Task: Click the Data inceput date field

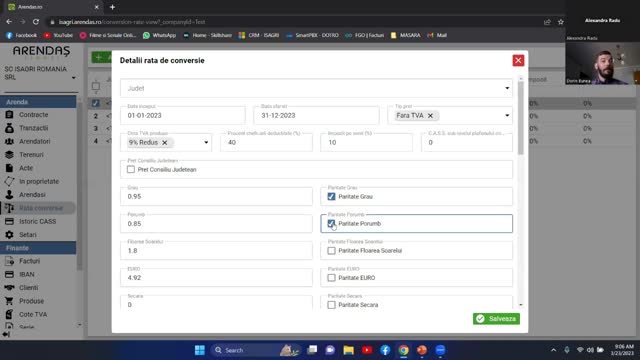Action: pyautogui.click(x=183, y=116)
